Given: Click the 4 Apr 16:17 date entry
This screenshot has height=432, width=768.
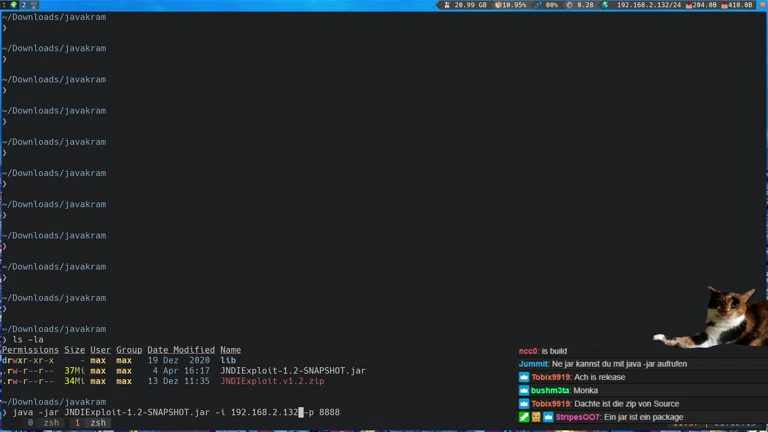Looking at the screenshot, I should tap(181, 371).
